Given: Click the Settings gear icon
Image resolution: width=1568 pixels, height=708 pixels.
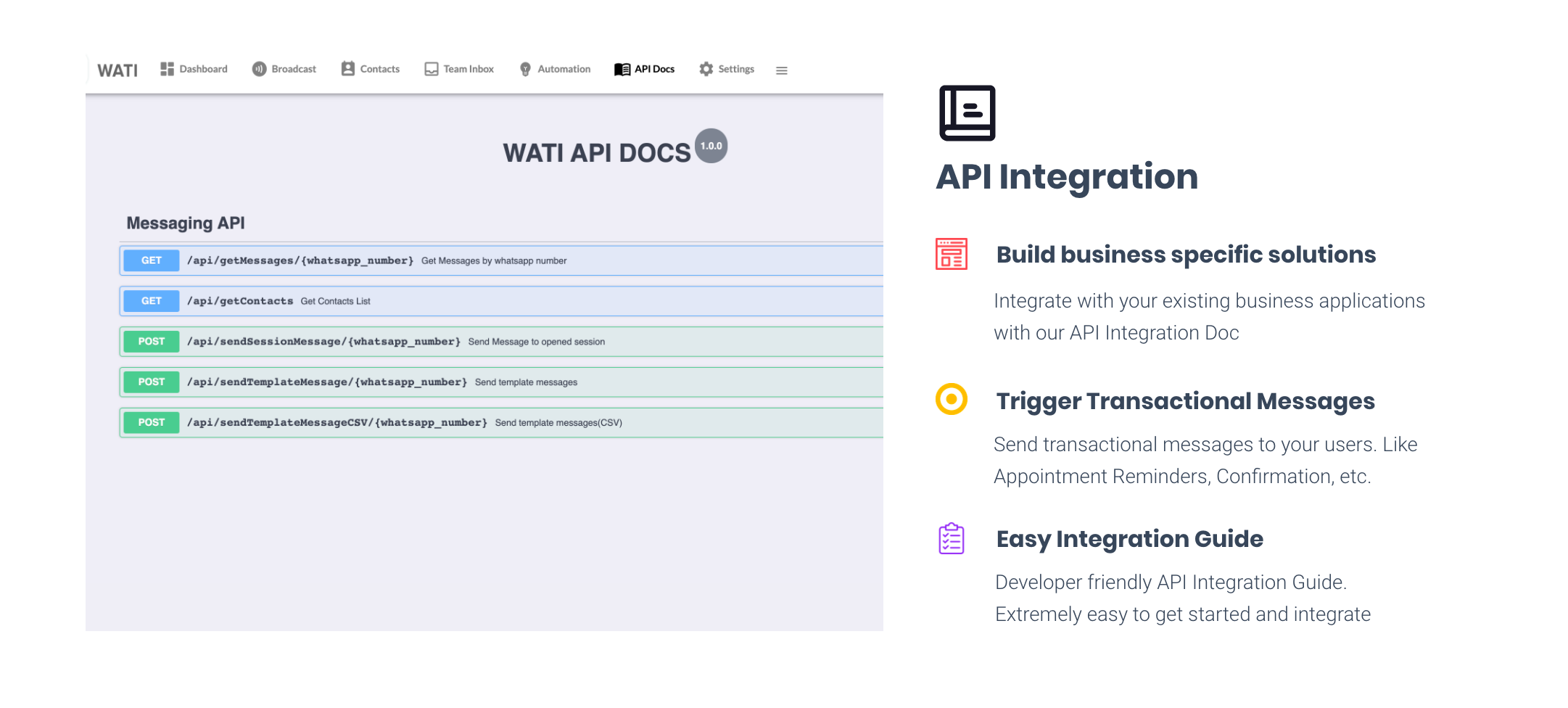Looking at the screenshot, I should (x=706, y=69).
